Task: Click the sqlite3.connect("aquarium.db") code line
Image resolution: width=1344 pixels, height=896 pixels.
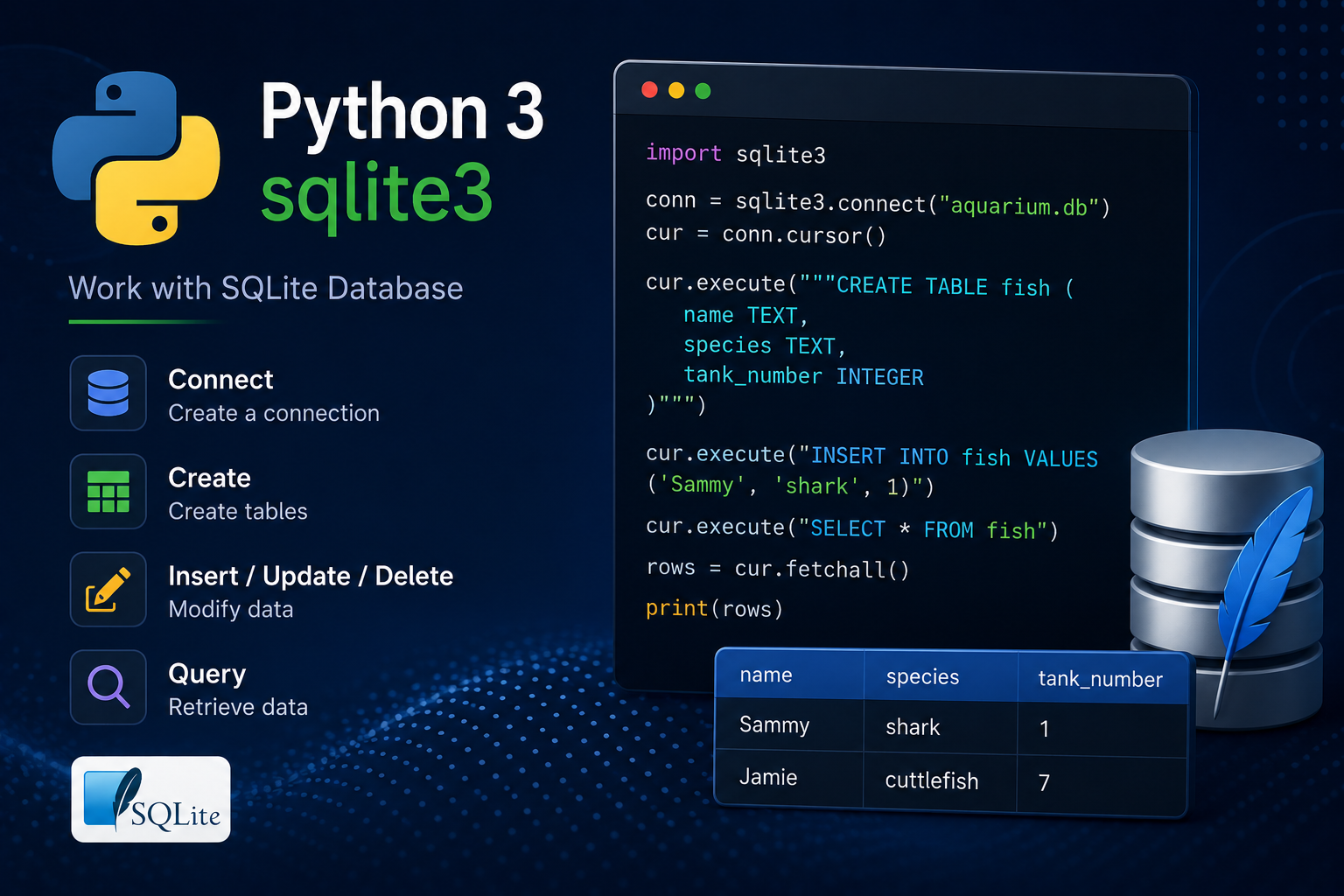Action: coord(878,204)
